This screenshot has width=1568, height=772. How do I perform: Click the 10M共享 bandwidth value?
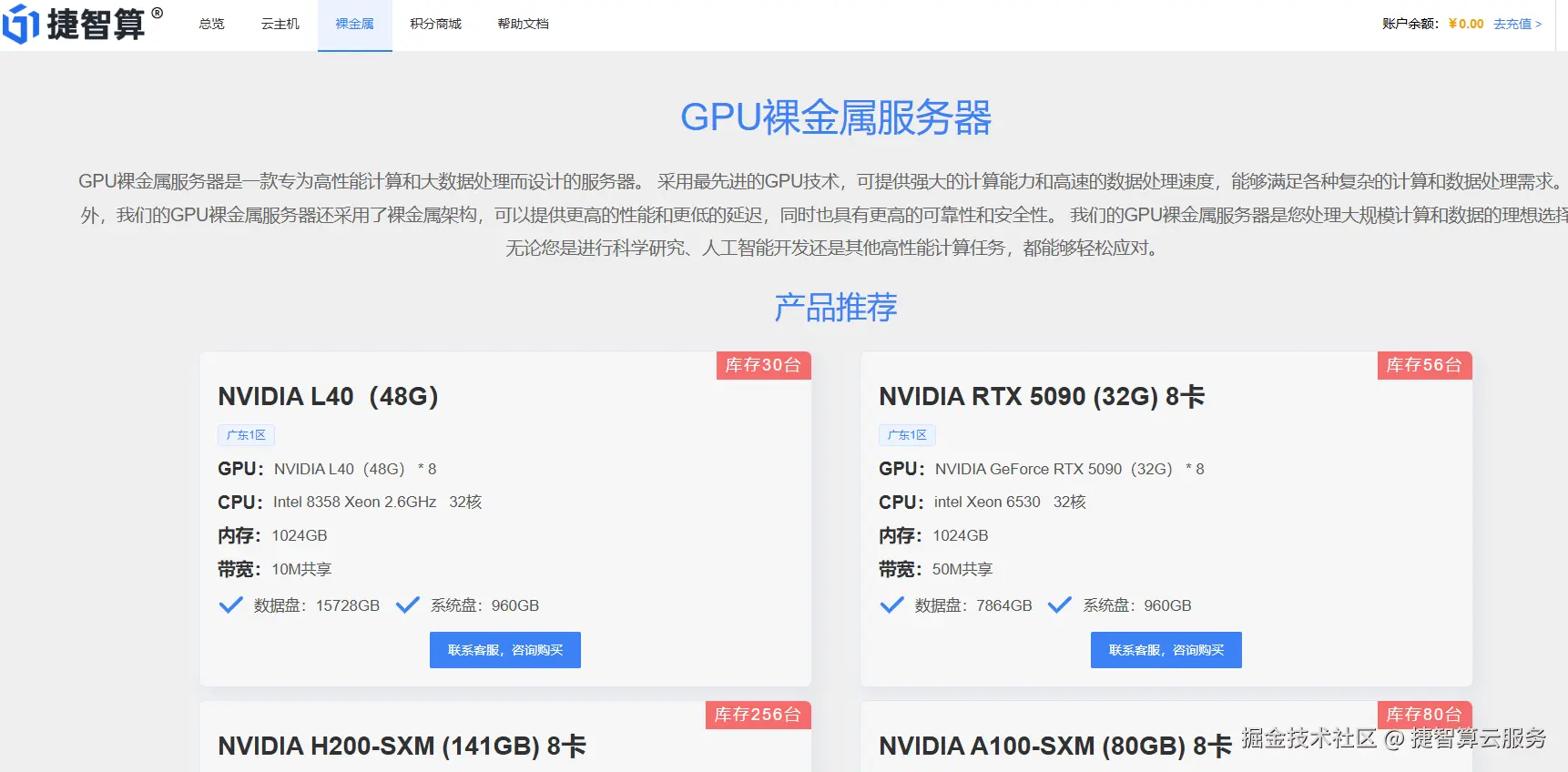point(301,570)
